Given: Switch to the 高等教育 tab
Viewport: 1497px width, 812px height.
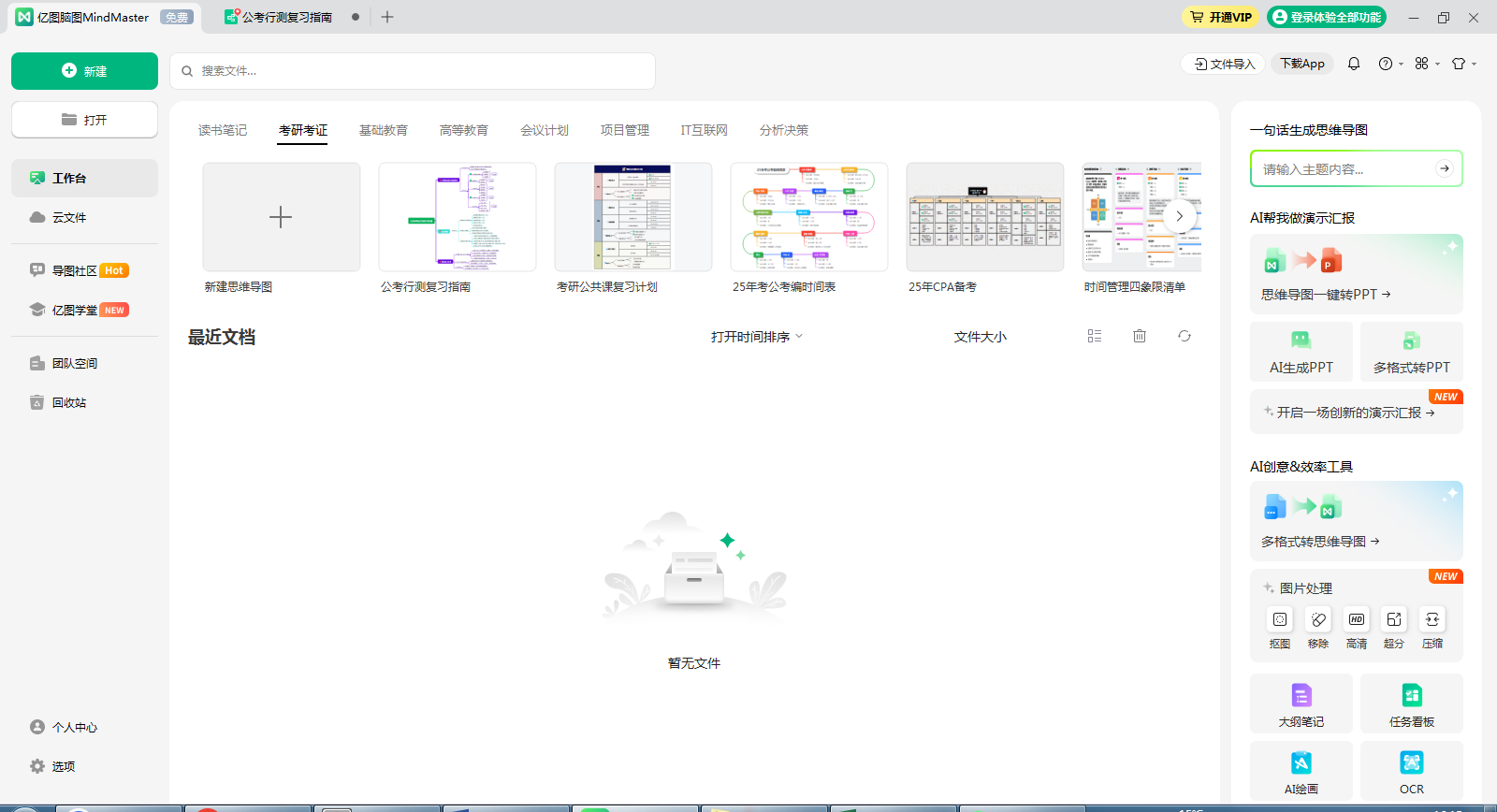Looking at the screenshot, I should point(464,130).
